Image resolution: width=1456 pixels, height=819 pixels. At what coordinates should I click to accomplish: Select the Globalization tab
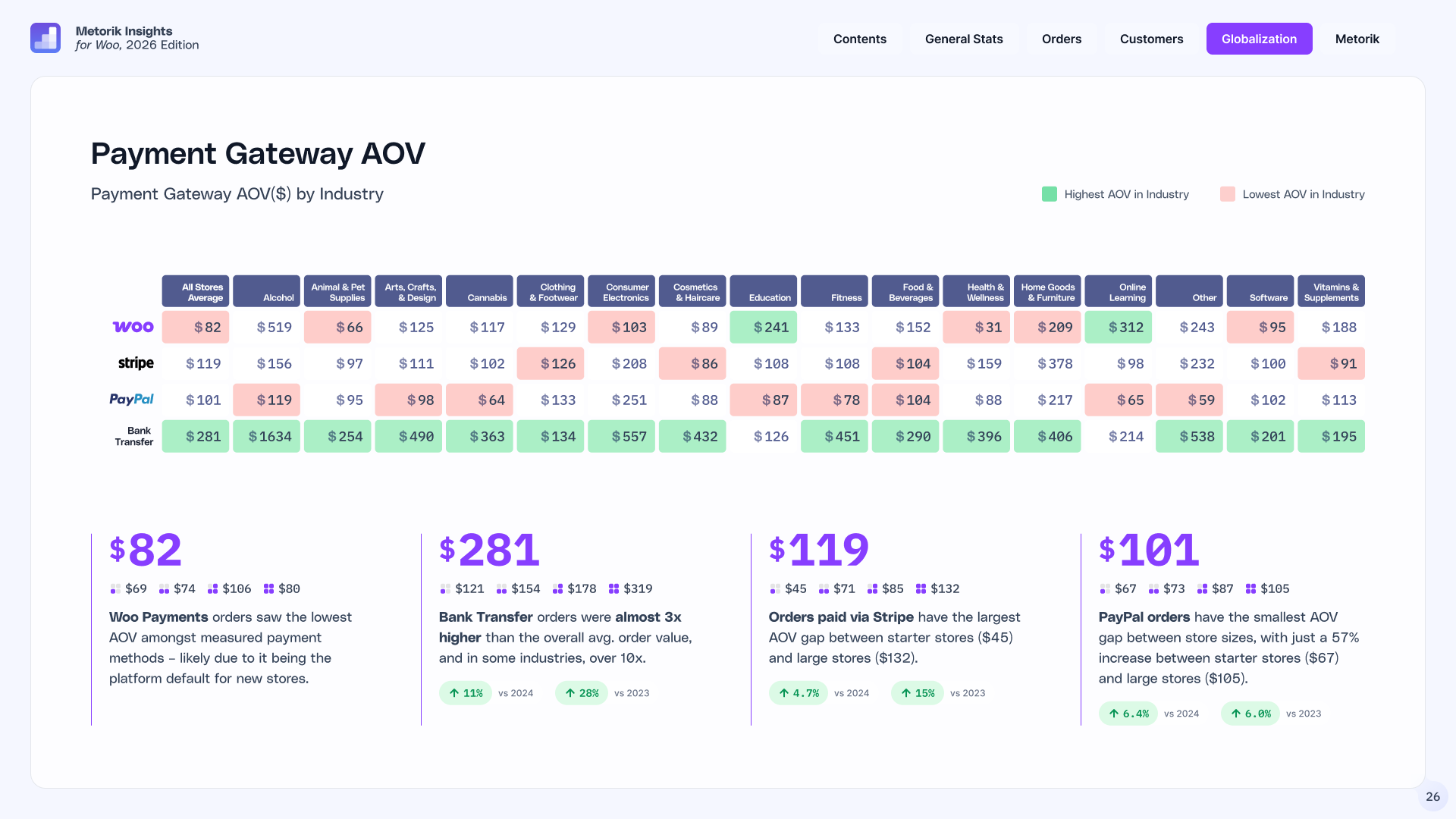point(1259,39)
